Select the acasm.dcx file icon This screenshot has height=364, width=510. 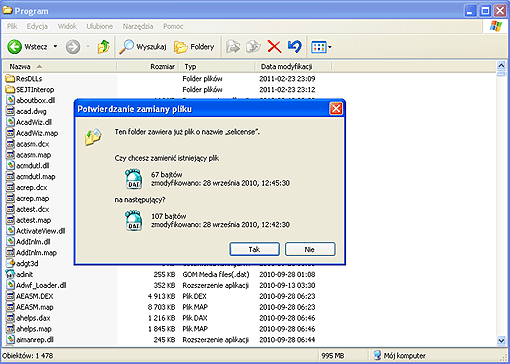click(11, 144)
